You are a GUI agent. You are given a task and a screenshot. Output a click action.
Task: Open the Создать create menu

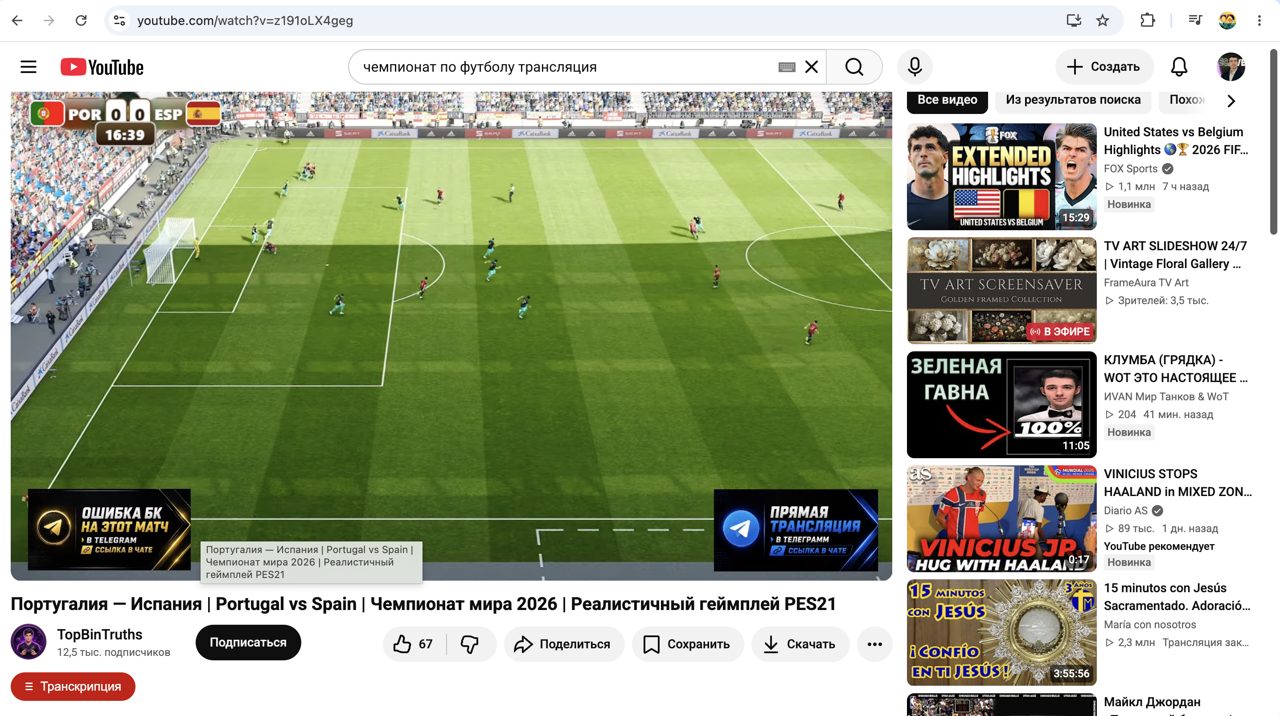click(x=1104, y=67)
